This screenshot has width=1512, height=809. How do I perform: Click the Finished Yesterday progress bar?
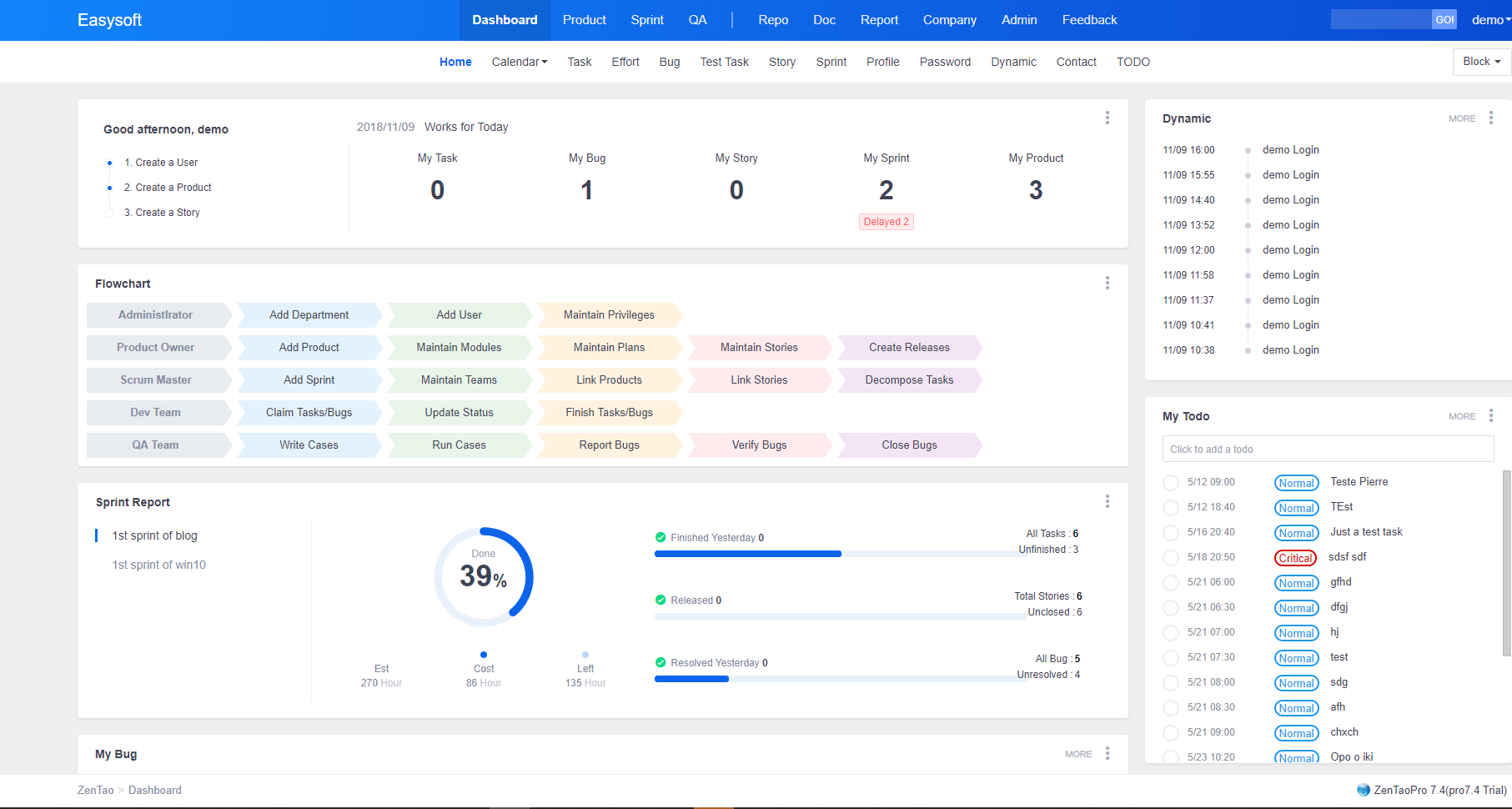842,554
